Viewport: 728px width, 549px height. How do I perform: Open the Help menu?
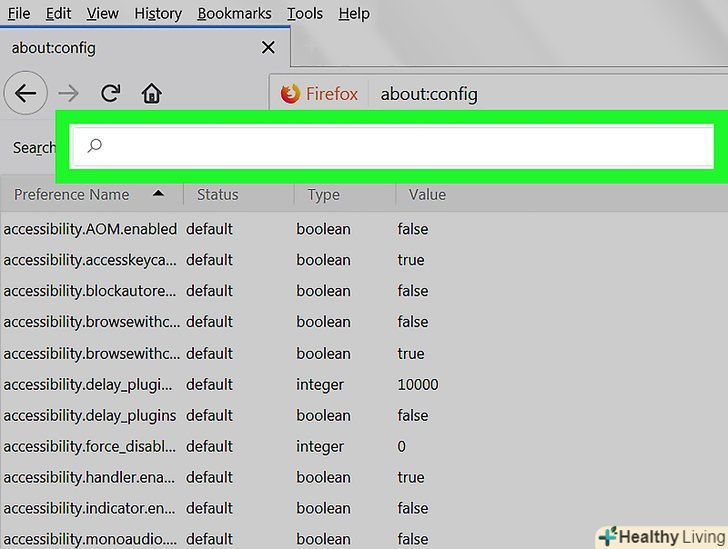point(354,13)
